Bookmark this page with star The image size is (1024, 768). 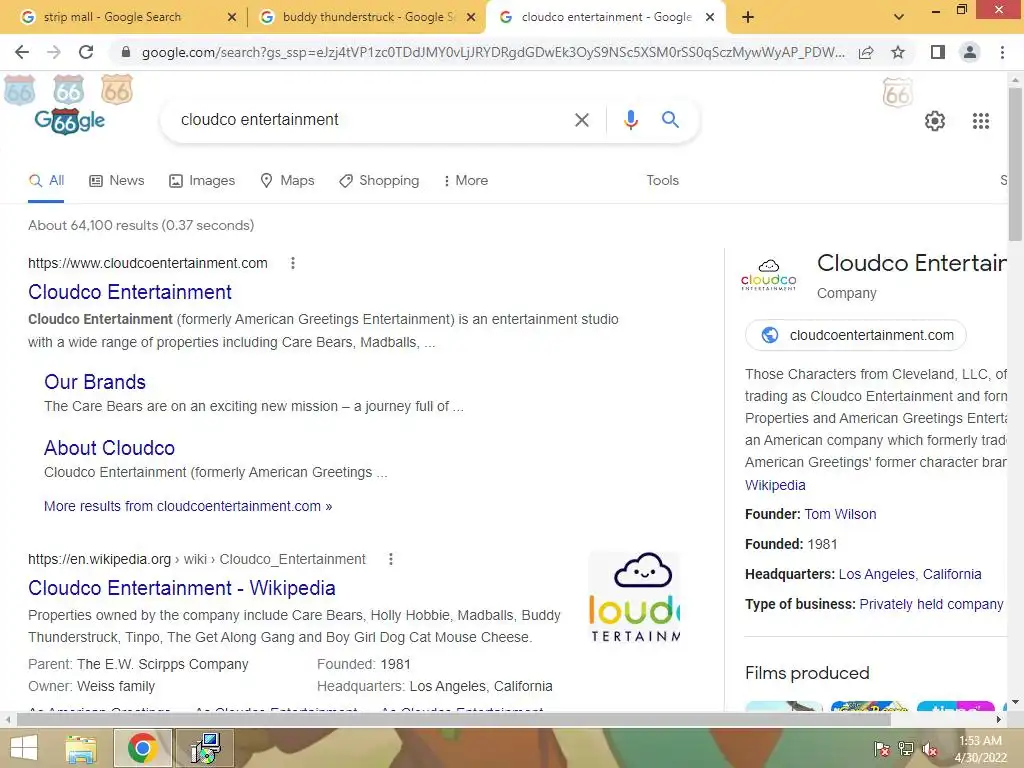tap(898, 52)
